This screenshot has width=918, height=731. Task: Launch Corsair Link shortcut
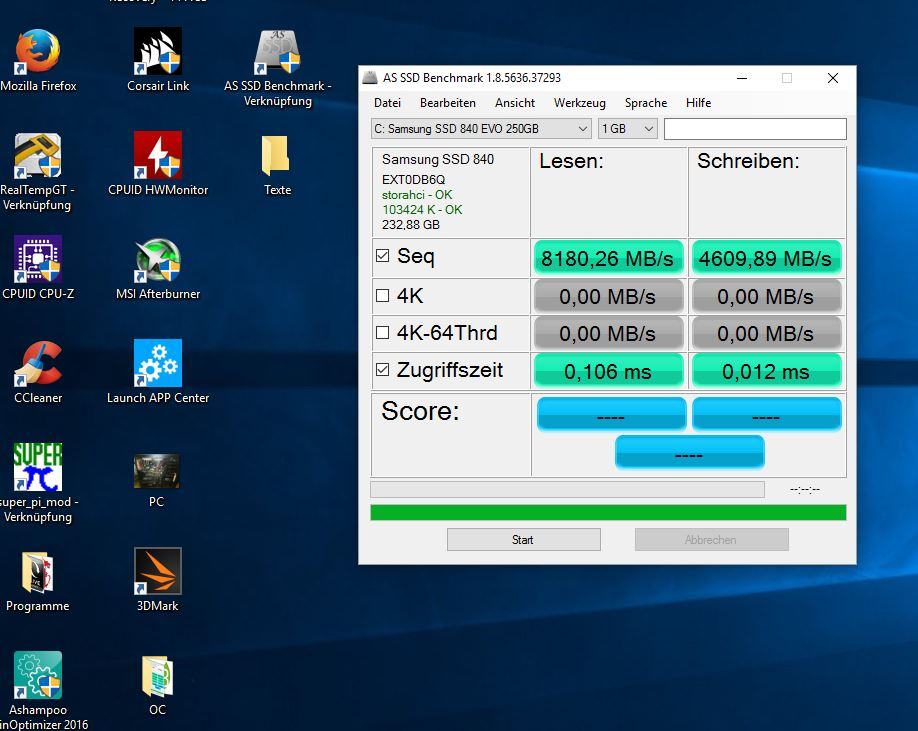click(x=157, y=52)
